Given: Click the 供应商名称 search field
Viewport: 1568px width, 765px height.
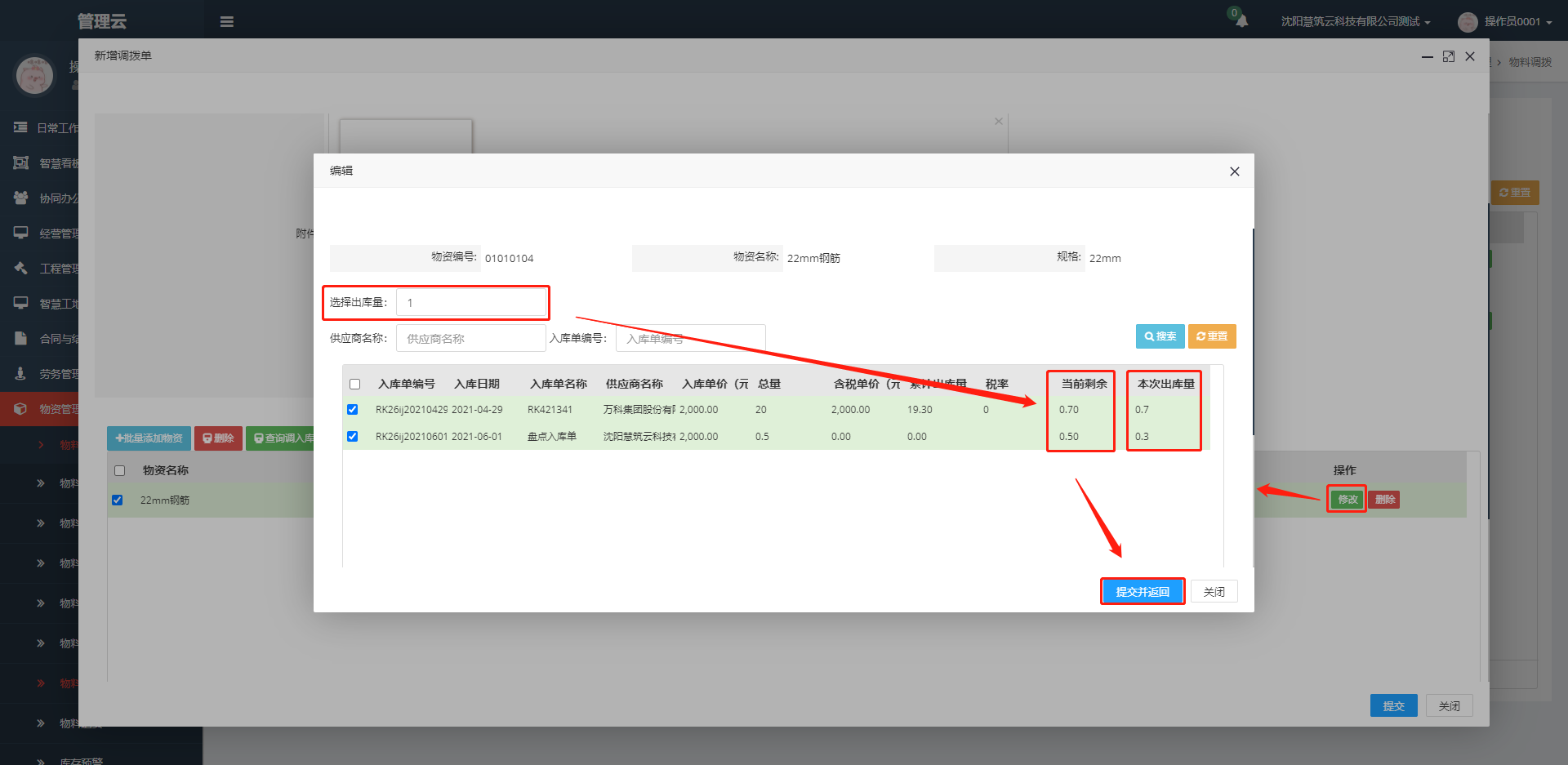Looking at the screenshot, I should 471,338.
